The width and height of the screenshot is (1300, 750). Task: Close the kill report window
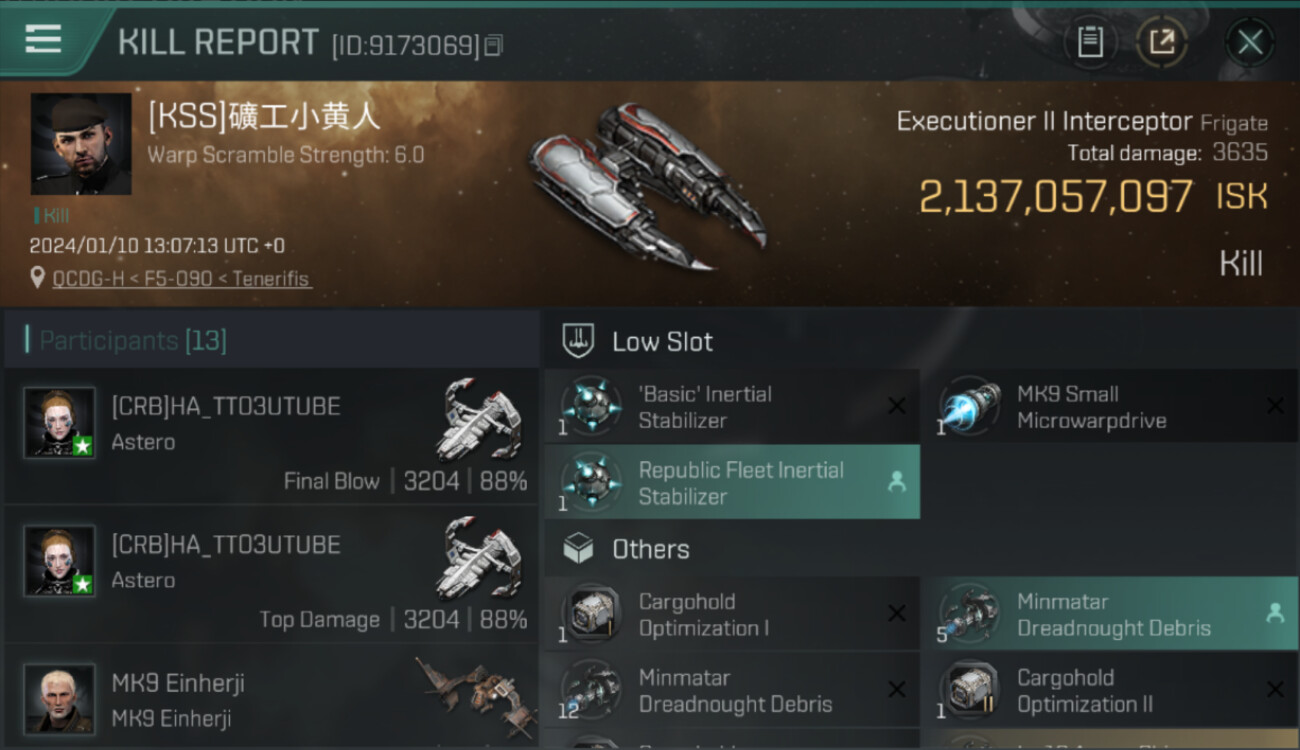1250,42
